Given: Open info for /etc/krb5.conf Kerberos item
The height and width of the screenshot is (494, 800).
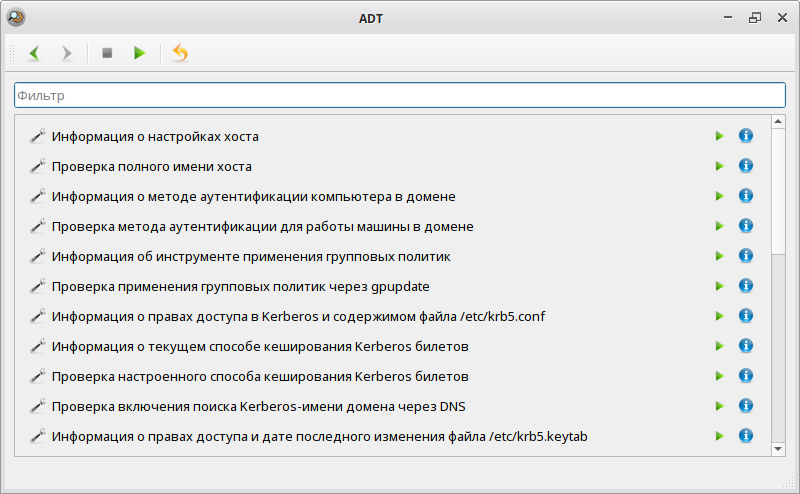Looking at the screenshot, I should 745,316.
